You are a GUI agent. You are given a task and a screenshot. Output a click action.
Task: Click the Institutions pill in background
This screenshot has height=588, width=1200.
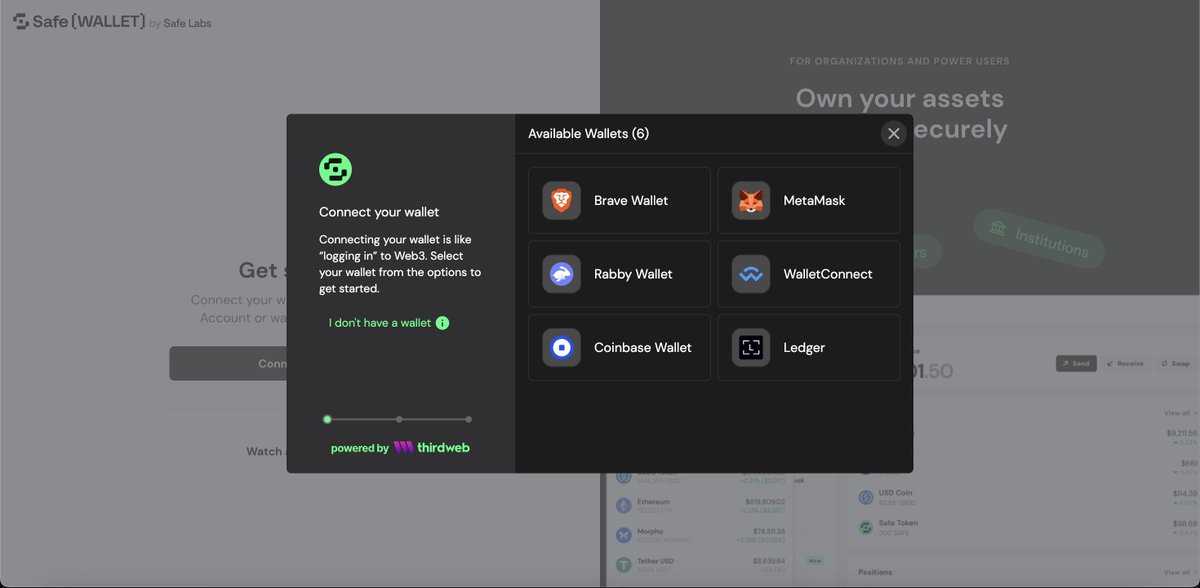[1039, 238]
